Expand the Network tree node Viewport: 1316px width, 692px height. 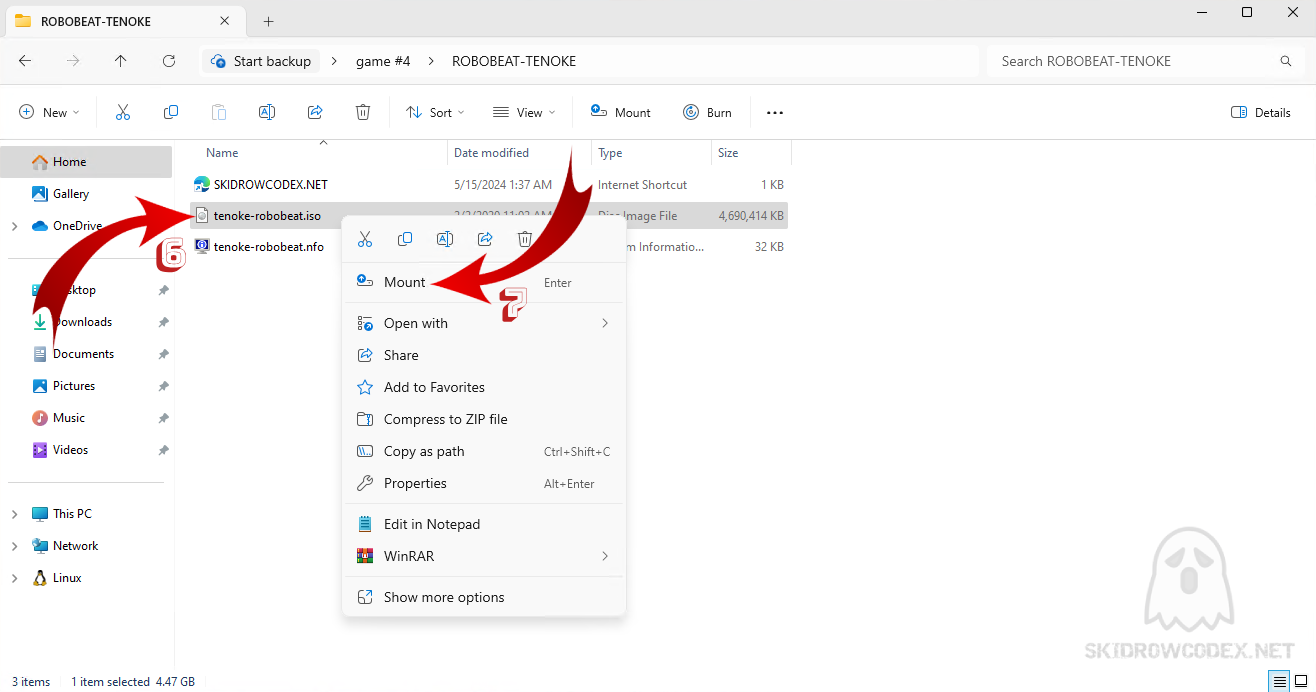click(x=14, y=546)
